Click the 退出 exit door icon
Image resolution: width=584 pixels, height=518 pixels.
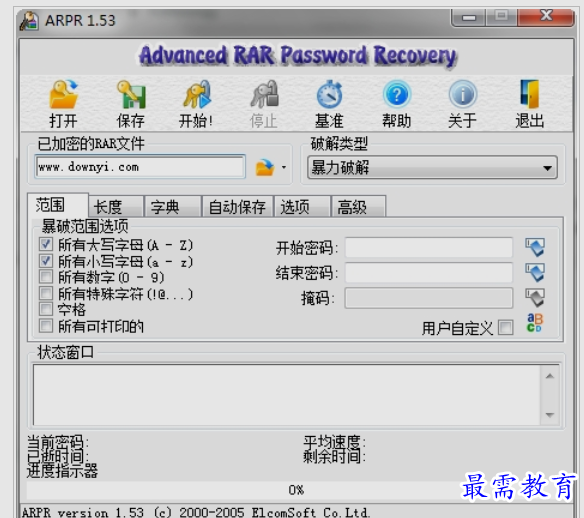[x=529, y=95]
